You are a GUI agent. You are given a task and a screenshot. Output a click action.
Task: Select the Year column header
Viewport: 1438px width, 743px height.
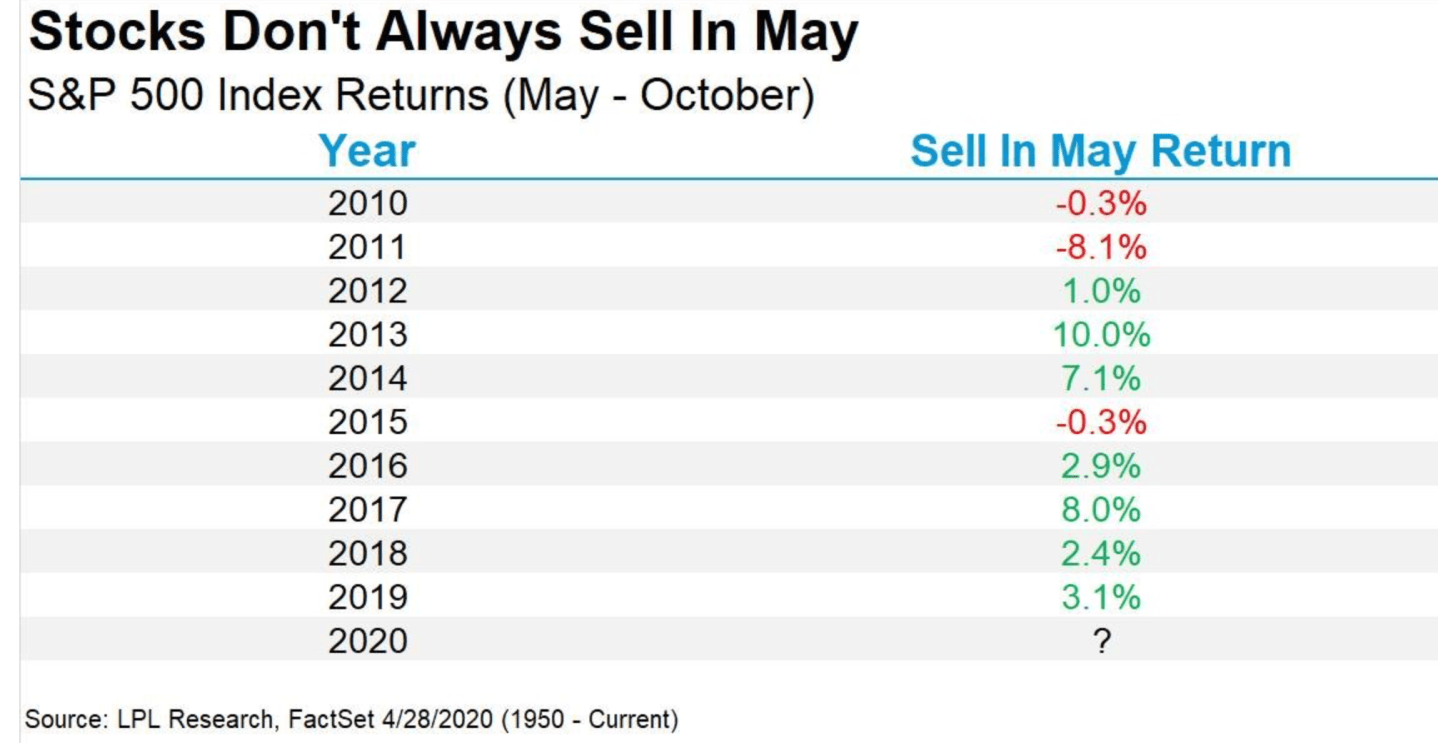coord(367,152)
